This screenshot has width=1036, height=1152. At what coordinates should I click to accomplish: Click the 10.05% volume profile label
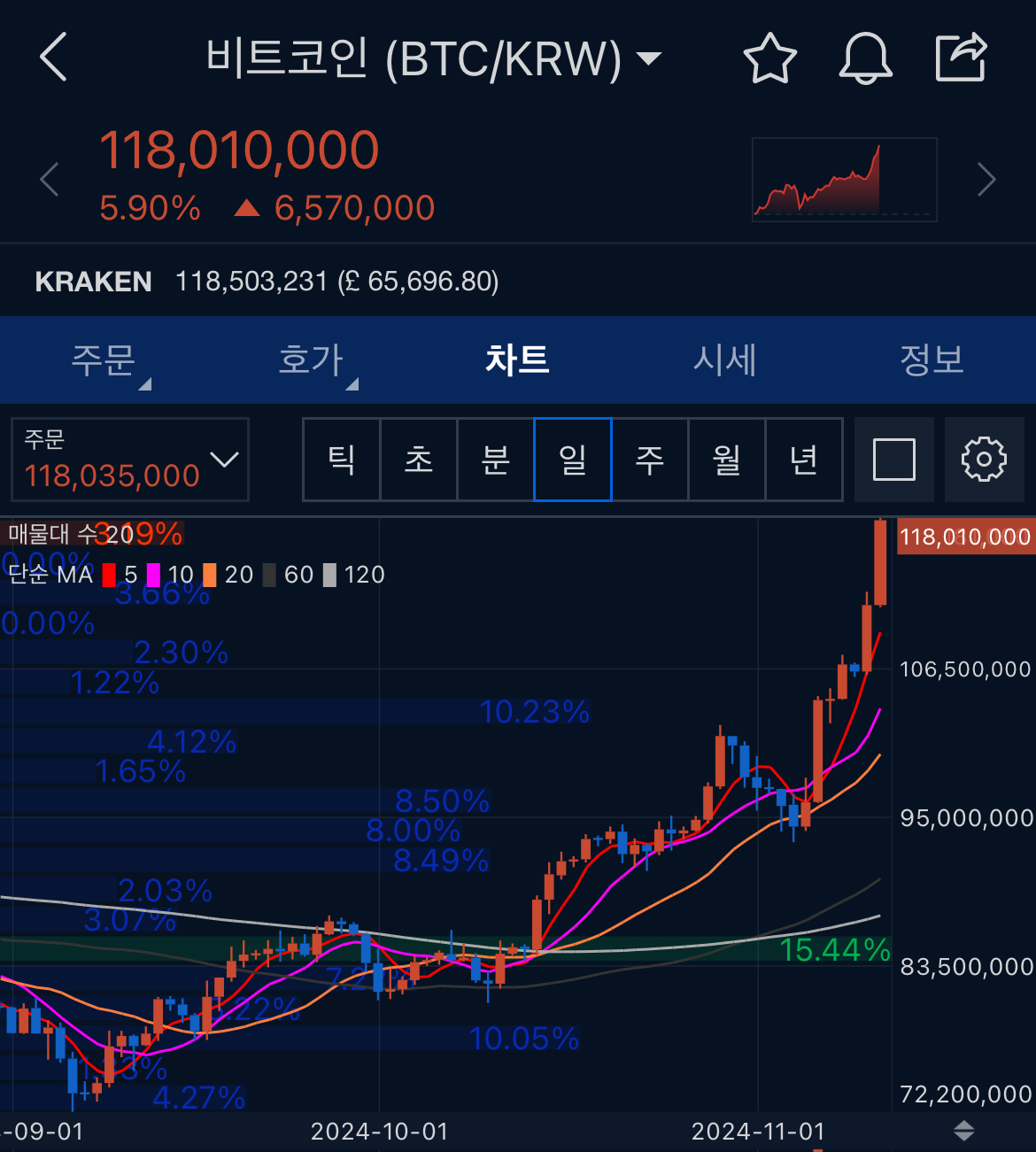pos(523,1038)
